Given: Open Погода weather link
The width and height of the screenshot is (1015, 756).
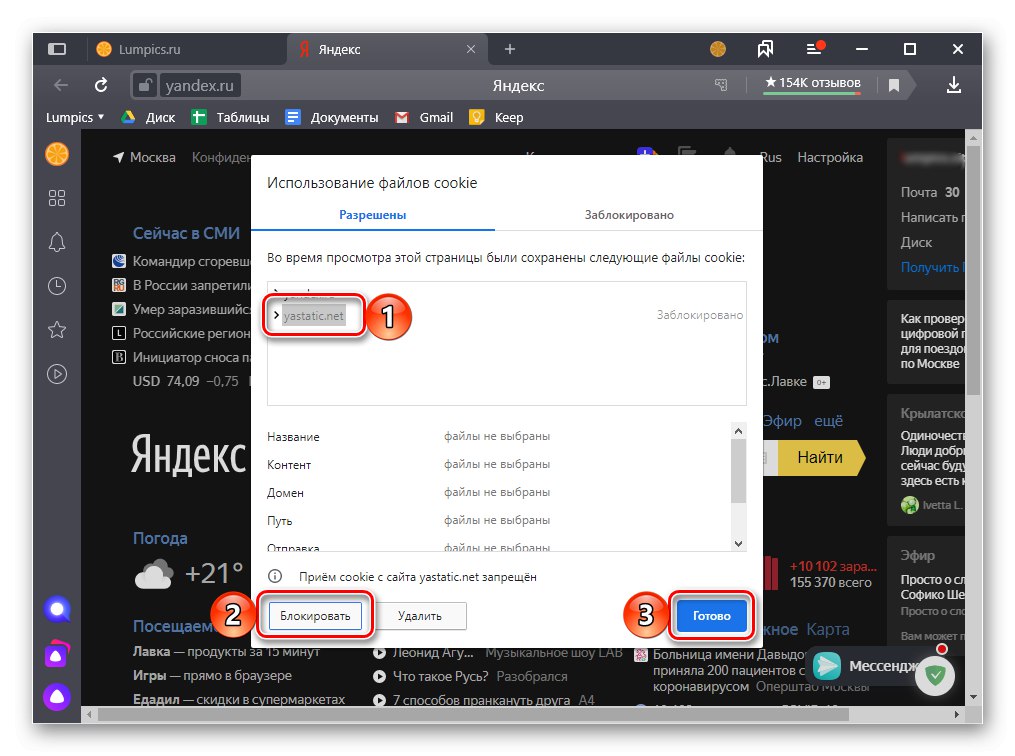Looking at the screenshot, I should coord(160,538).
